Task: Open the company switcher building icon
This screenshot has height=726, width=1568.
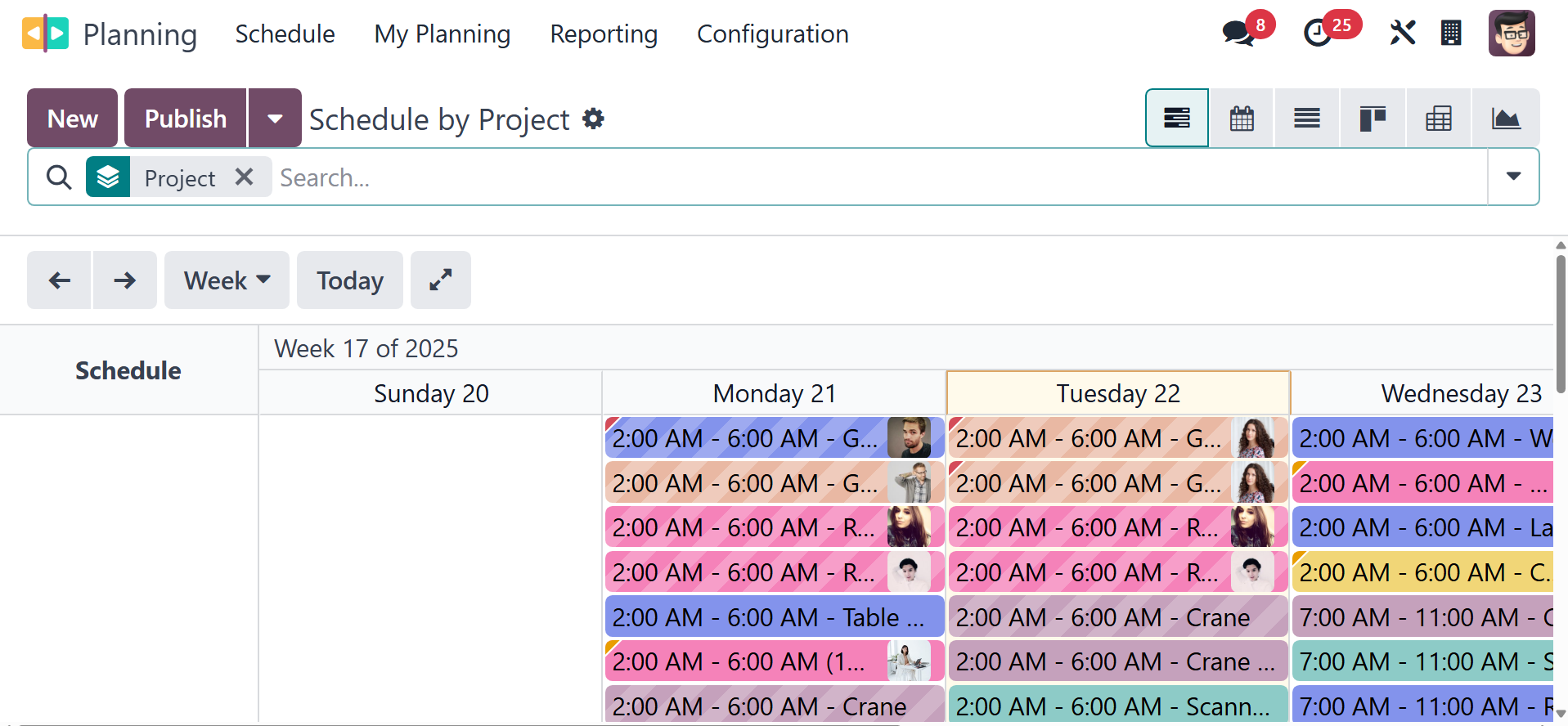Action: [x=1451, y=34]
